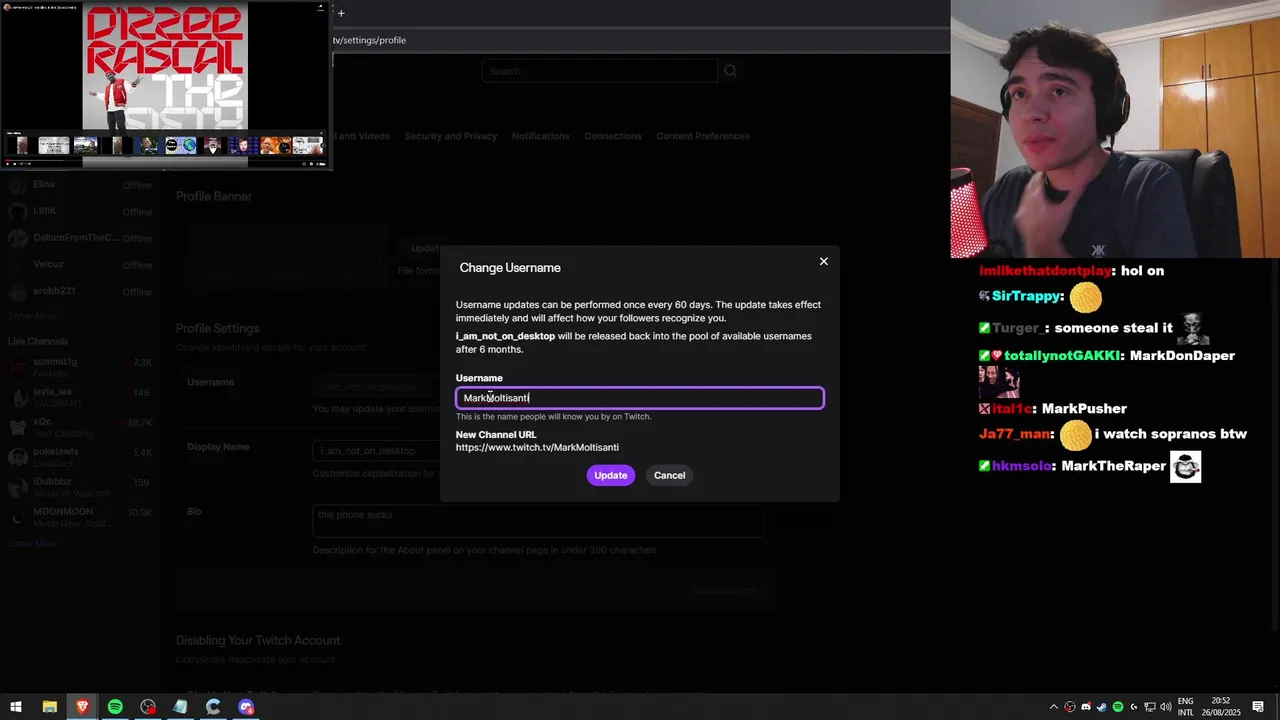Open the purple chat app taskbar icon
This screenshot has height=720, width=1280.
246,707
